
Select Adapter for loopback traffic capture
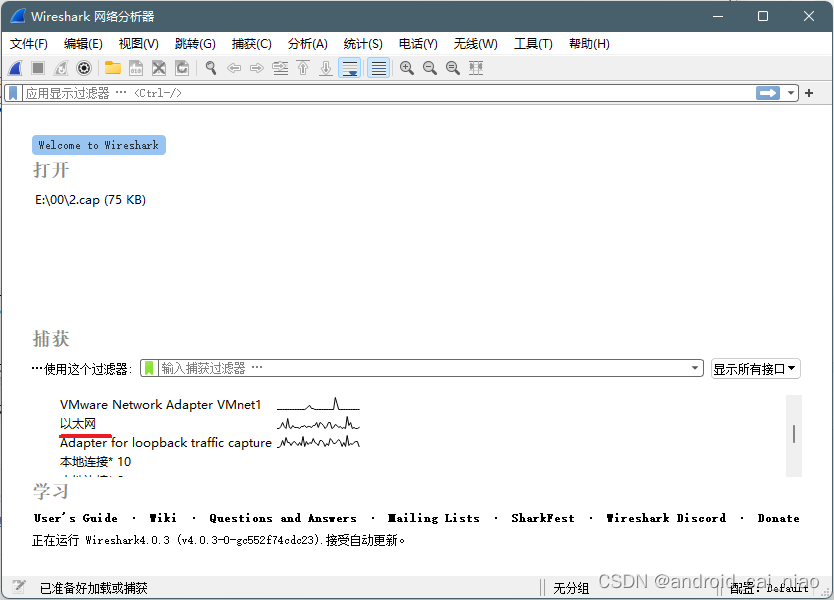tap(165, 443)
